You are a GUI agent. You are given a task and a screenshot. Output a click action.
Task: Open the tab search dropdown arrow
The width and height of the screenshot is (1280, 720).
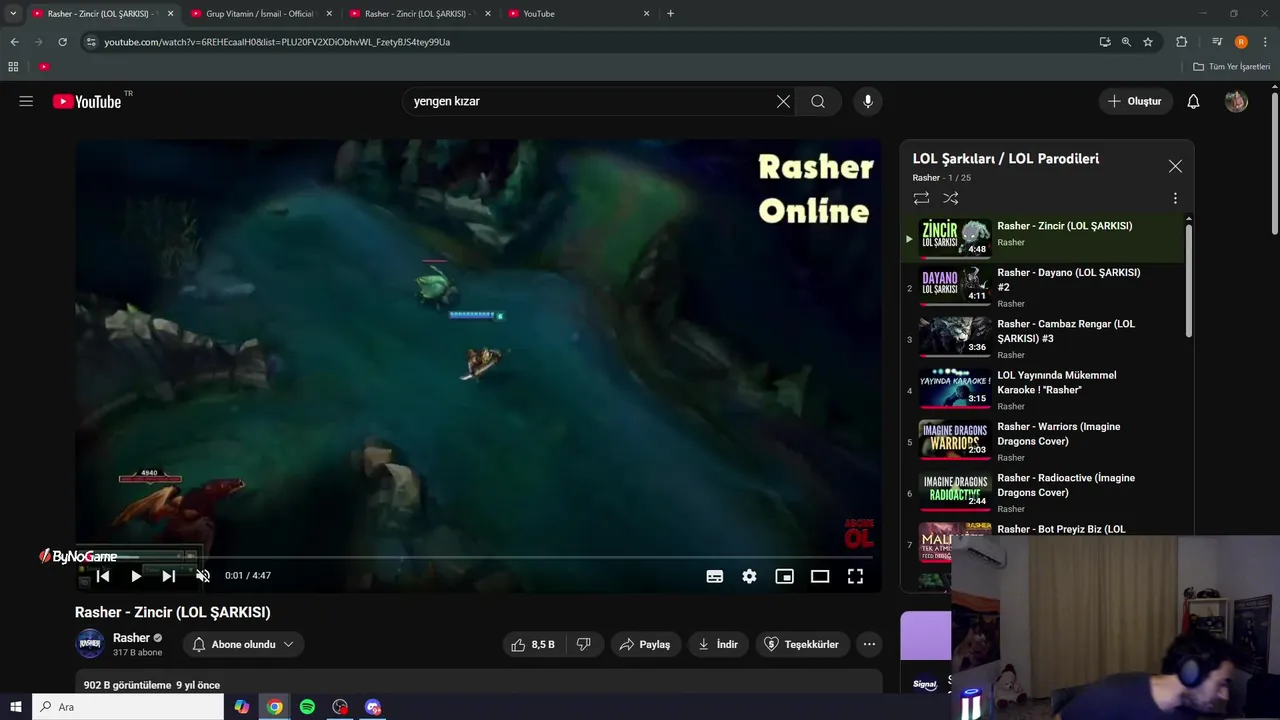13,14
